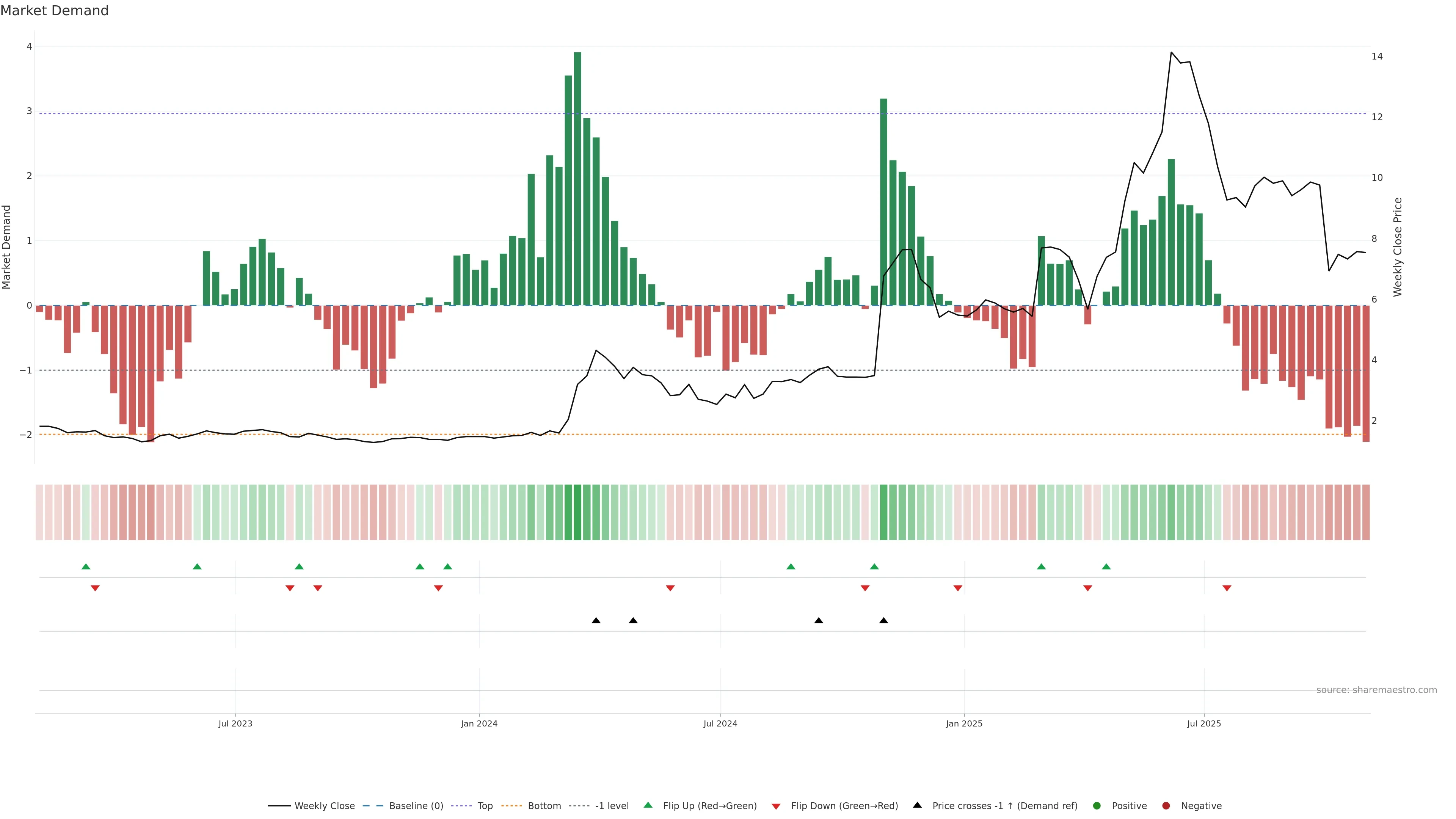The height and width of the screenshot is (819, 1456).
Task: Toggle the Top dotted line legend entry
Action: coord(485,805)
